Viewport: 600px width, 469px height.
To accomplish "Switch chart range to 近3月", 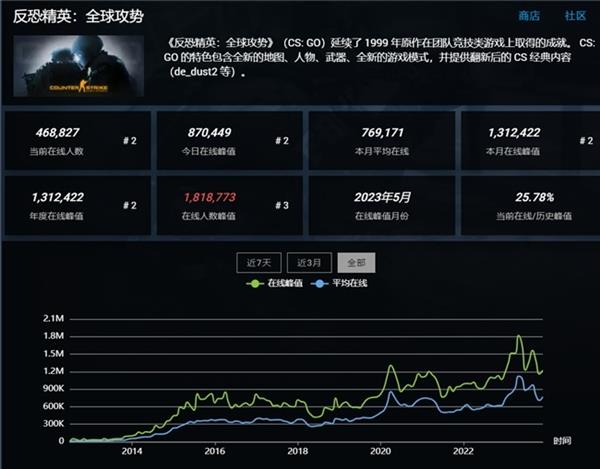I will pos(308,262).
